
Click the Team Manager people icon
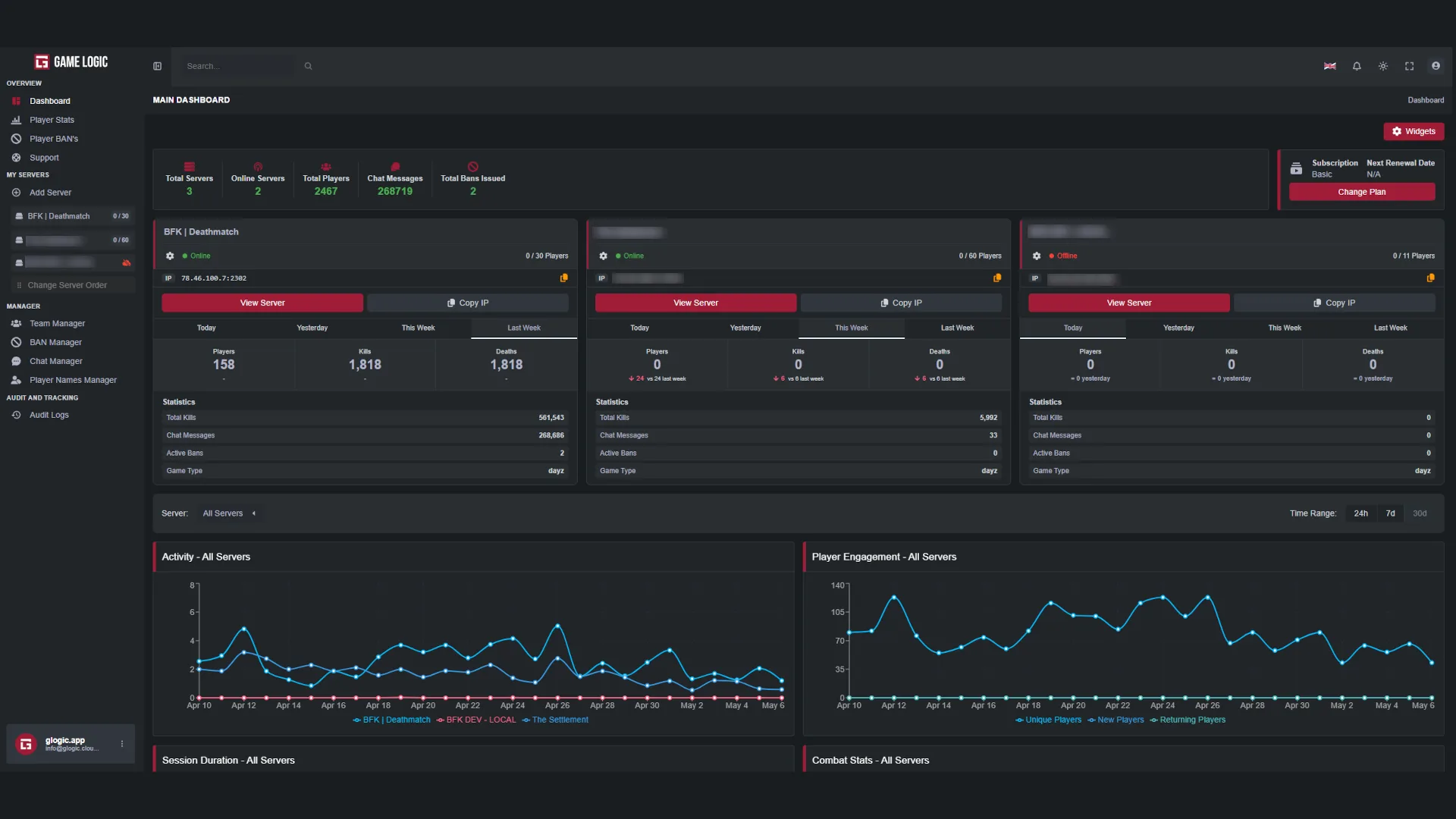(x=16, y=324)
